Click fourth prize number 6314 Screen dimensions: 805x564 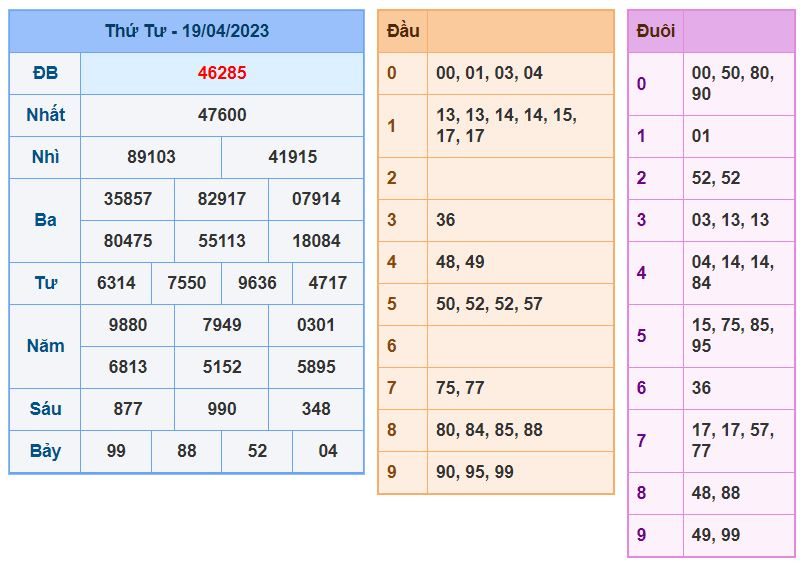[116, 283]
